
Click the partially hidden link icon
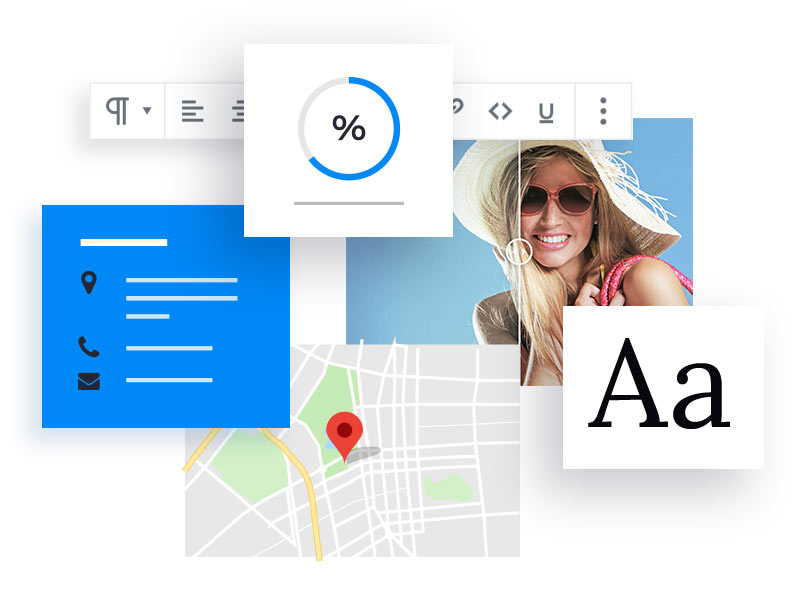point(458,106)
